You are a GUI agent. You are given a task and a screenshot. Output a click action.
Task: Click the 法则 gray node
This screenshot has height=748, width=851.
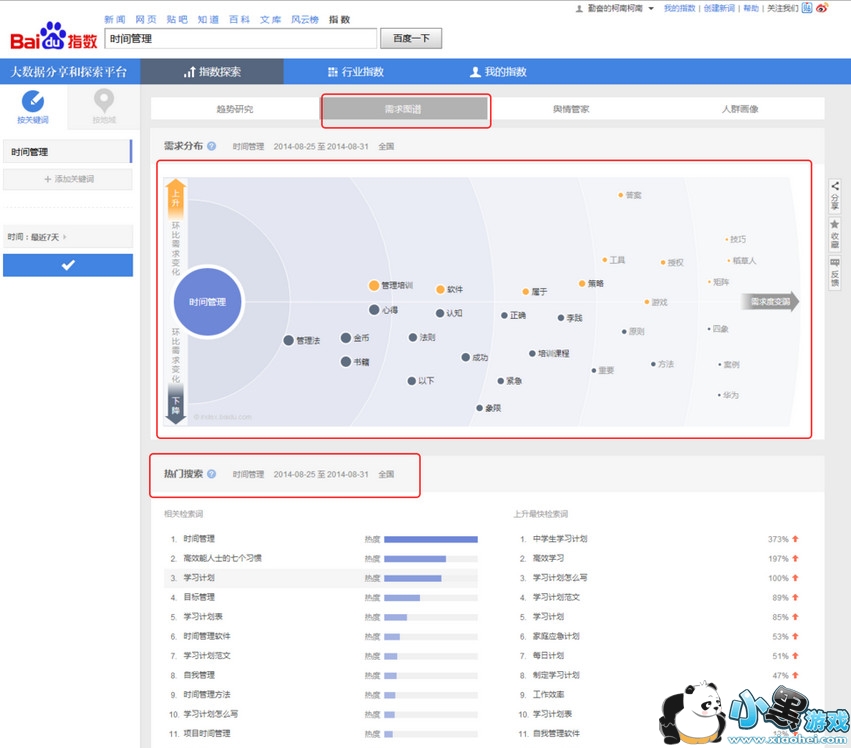pyautogui.click(x=413, y=337)
